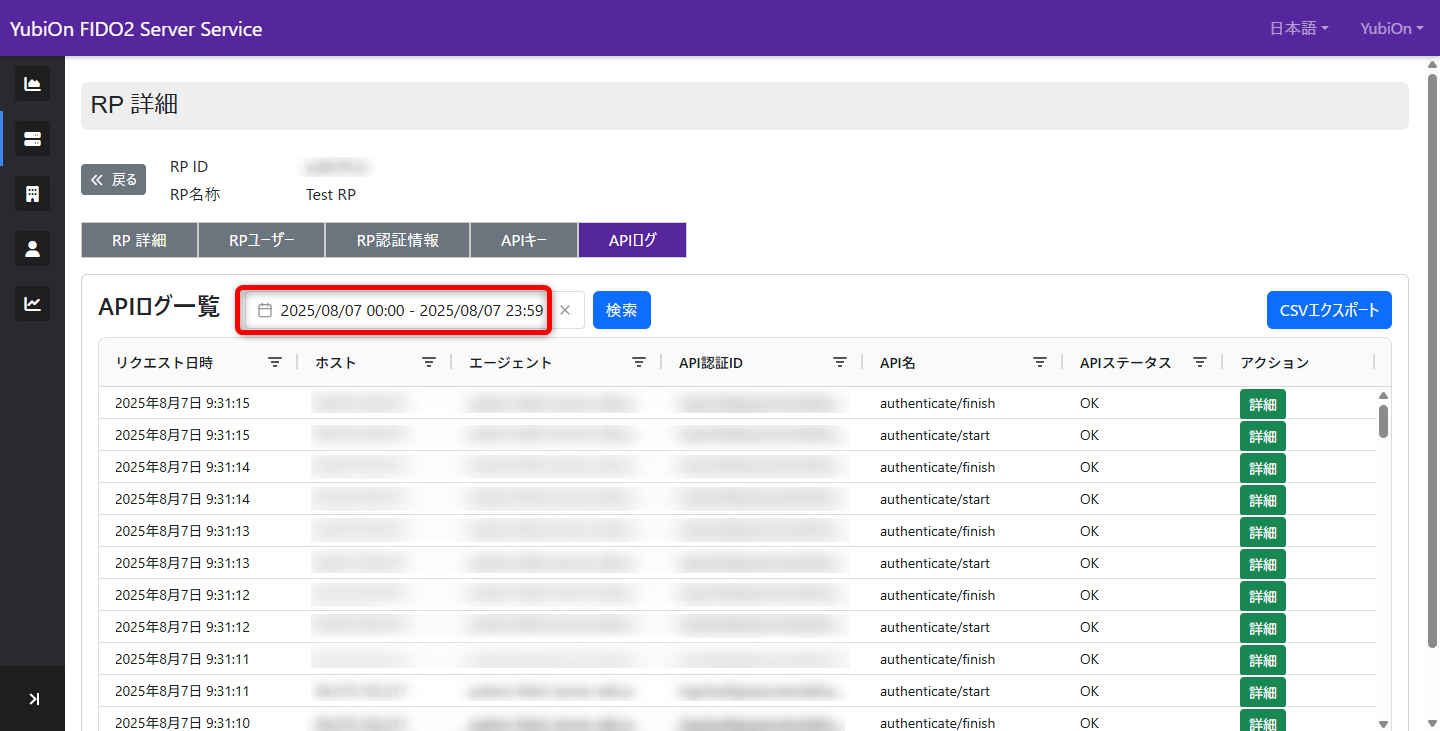Open 詳細 for 9:31:14 authenticate/start row
The height and width of the screenshot is (731, 1440).
click(1263, 500)
